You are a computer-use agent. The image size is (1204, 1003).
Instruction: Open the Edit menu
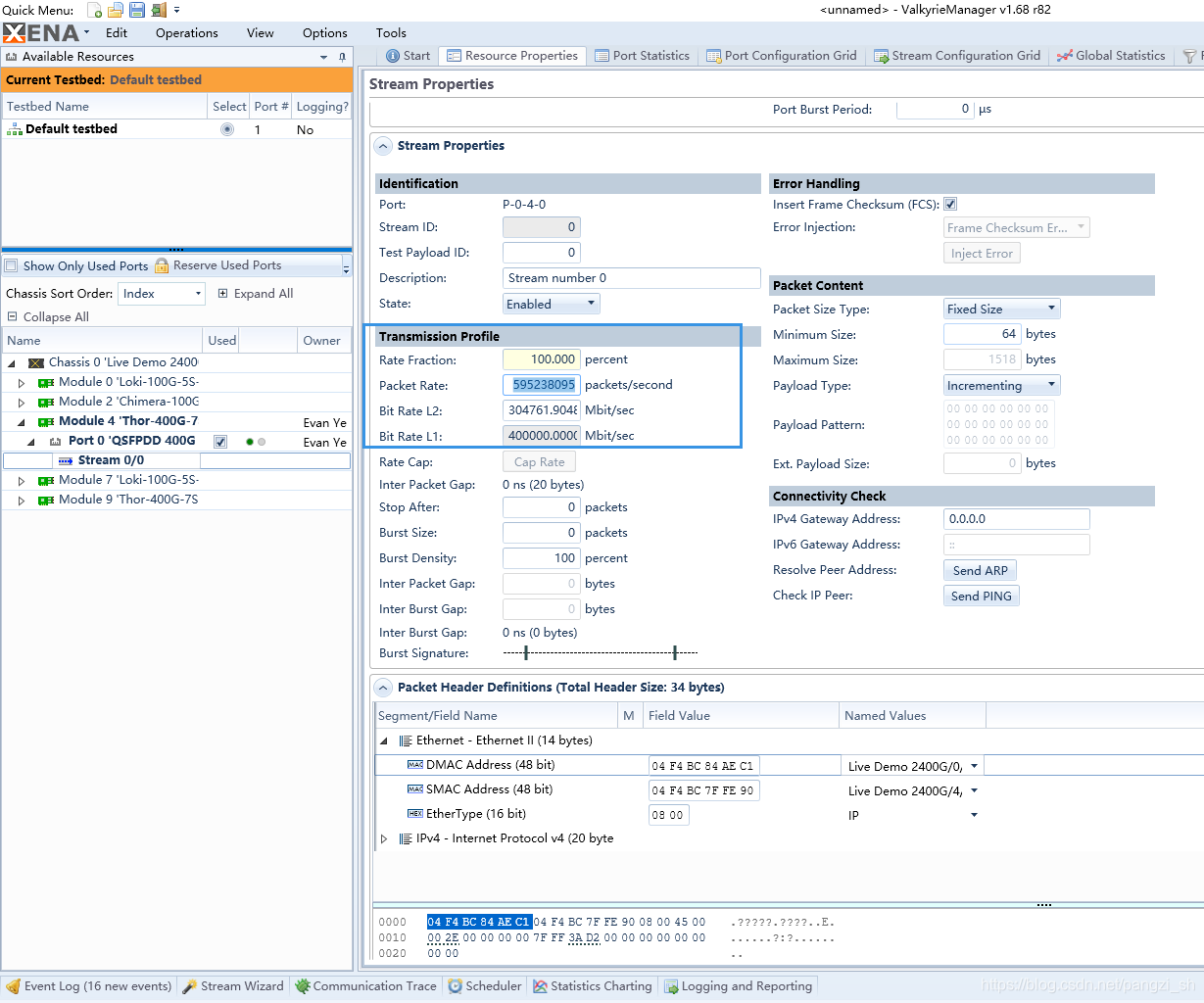117,32
